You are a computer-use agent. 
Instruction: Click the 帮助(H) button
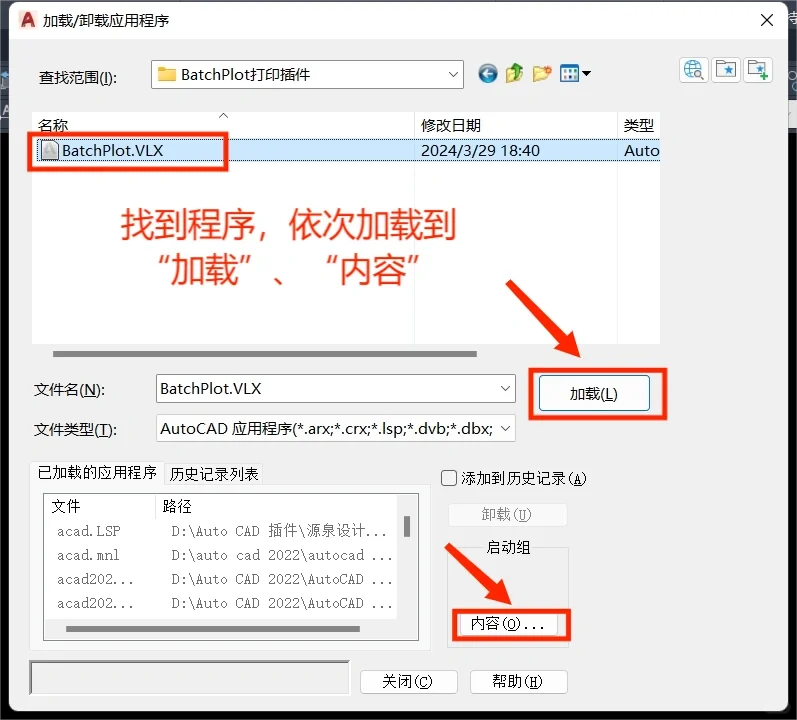518,681
